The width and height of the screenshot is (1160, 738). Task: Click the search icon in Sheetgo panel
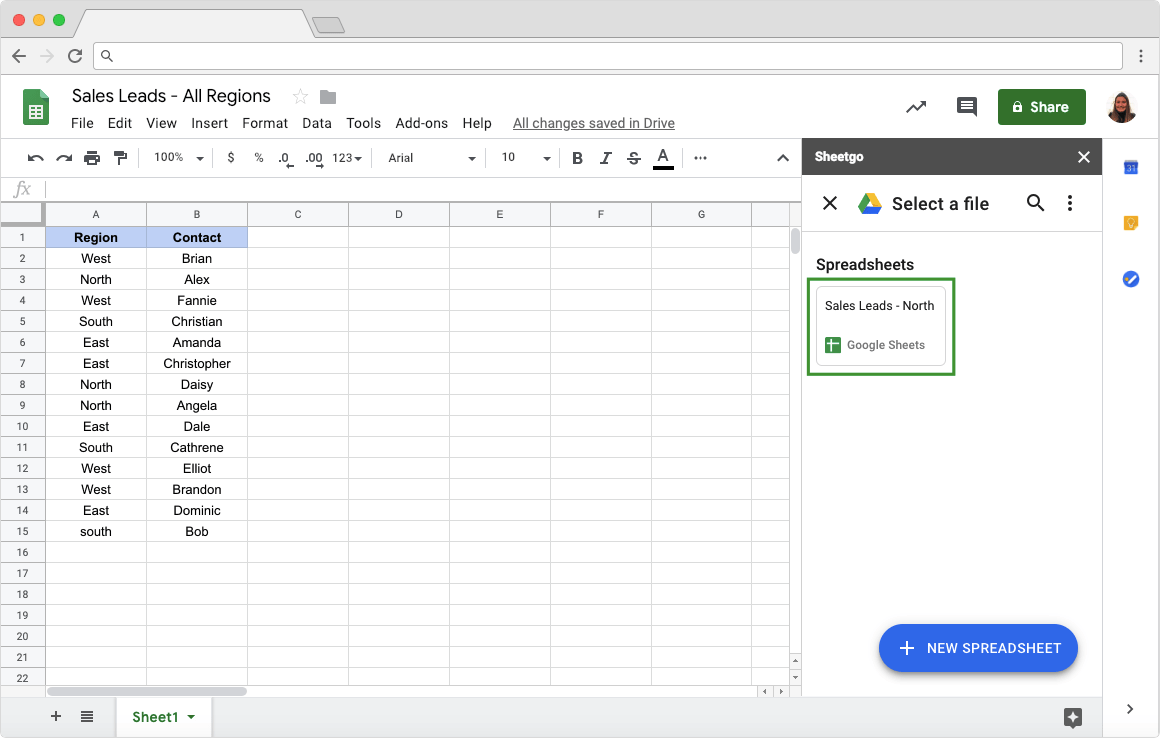click(x=1036, y=203)
